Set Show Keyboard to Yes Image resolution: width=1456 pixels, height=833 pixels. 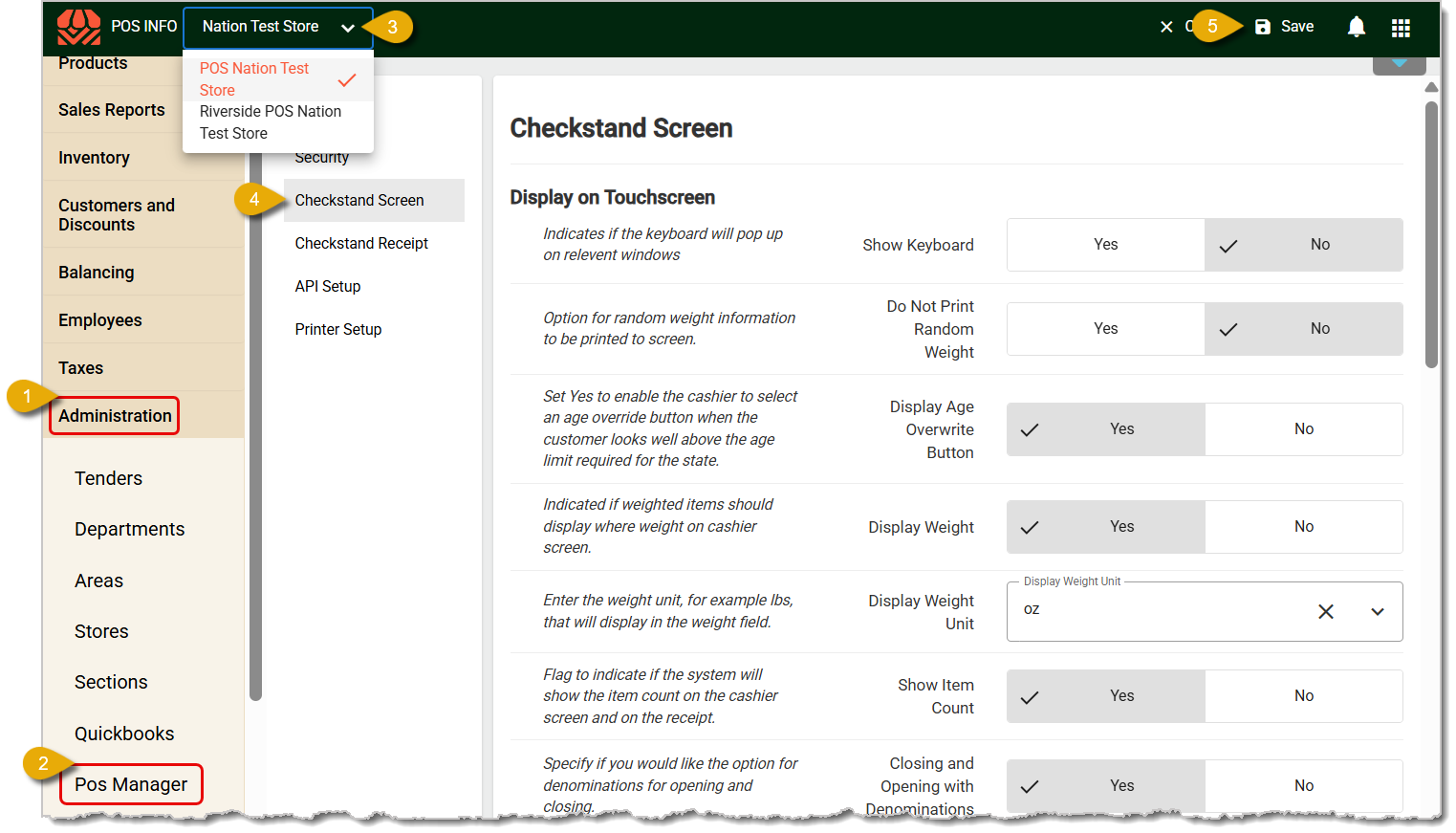[x=1105, y=245]
